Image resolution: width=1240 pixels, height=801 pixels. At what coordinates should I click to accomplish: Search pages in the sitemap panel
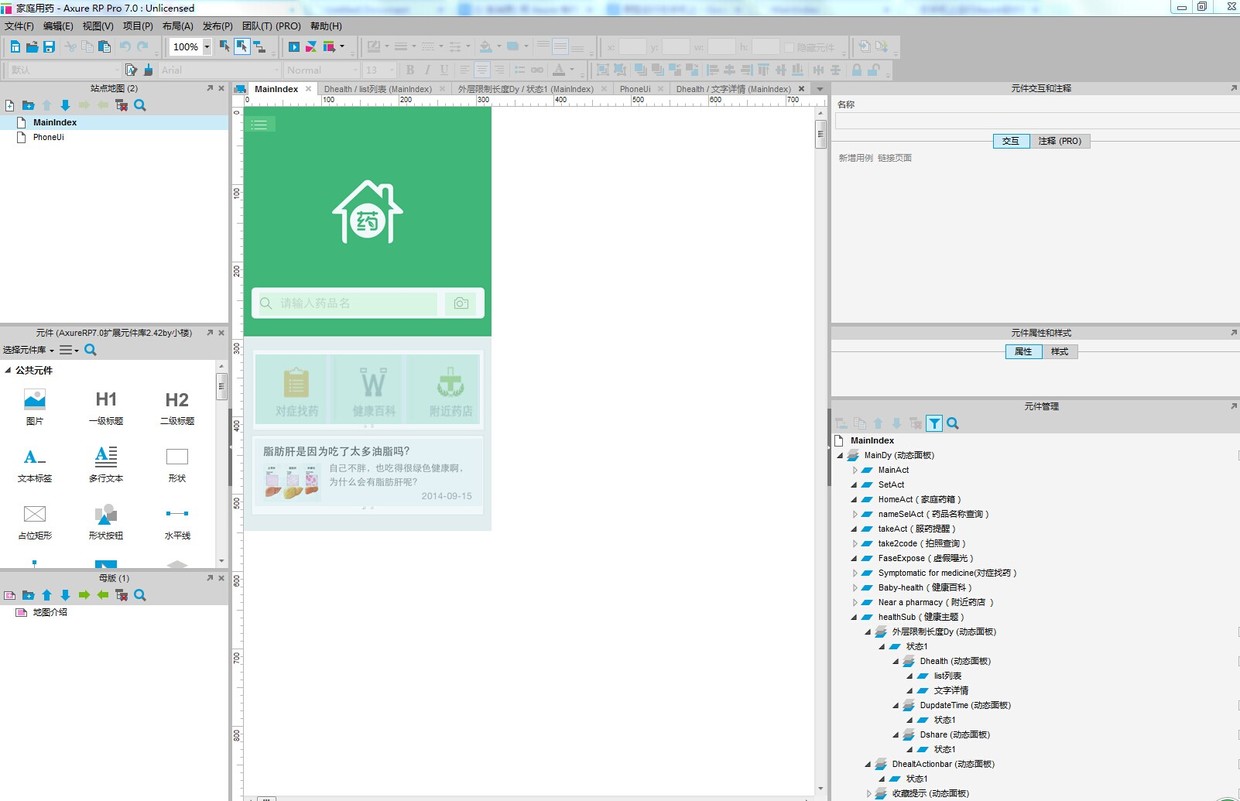(140, 105)
